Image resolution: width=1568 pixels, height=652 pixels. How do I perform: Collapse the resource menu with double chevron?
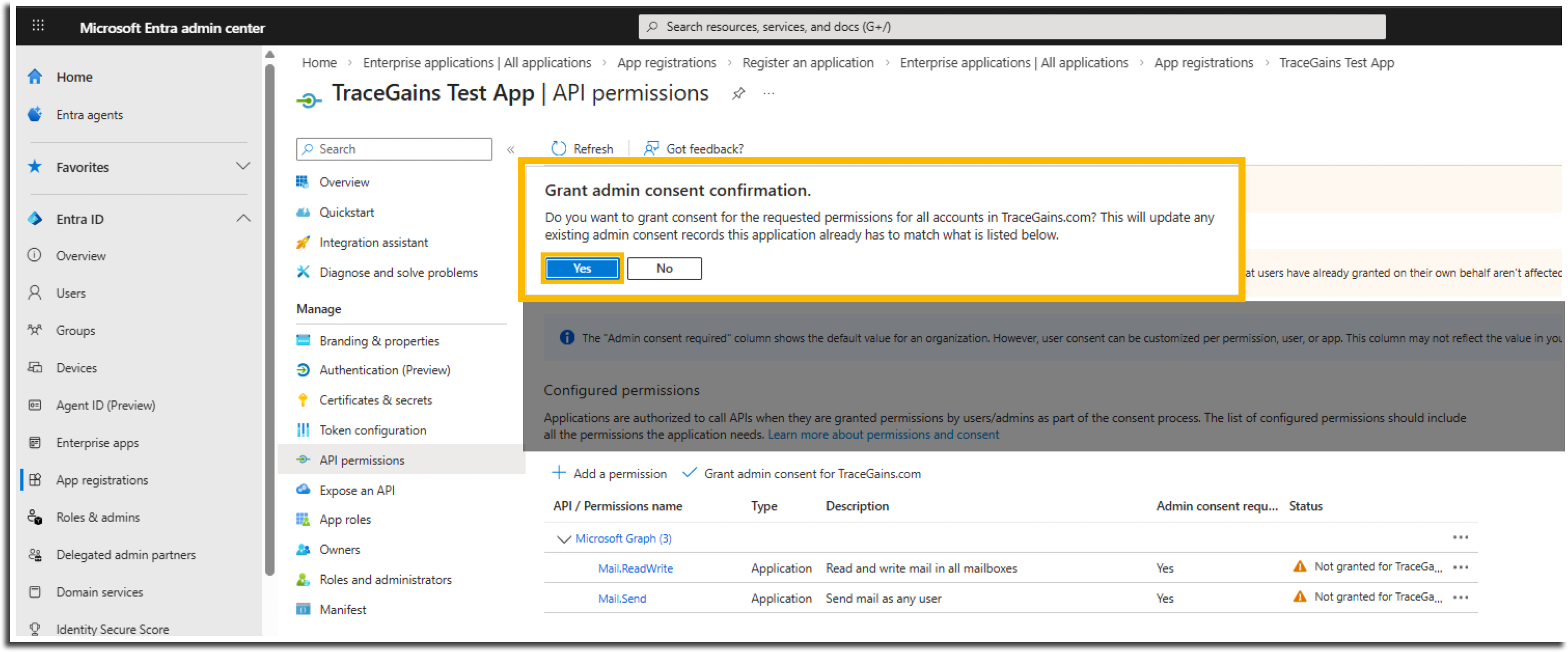coord(511,150)
